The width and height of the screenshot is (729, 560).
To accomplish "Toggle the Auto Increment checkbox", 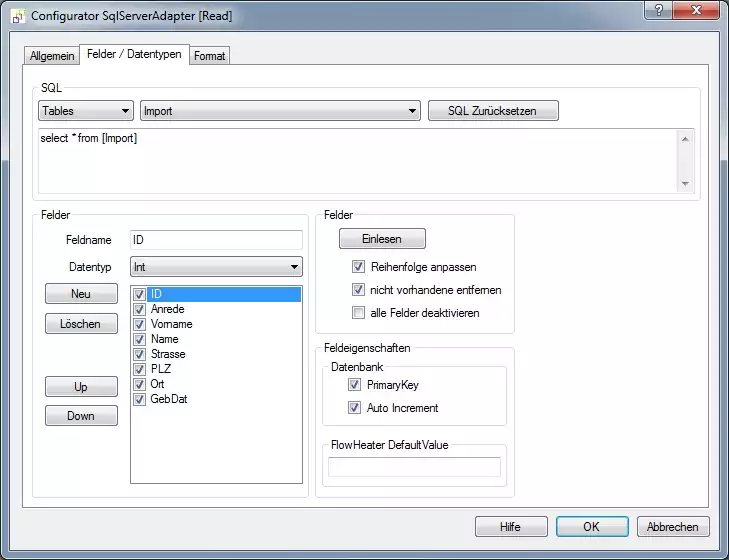I will click(x=353, y=408).
